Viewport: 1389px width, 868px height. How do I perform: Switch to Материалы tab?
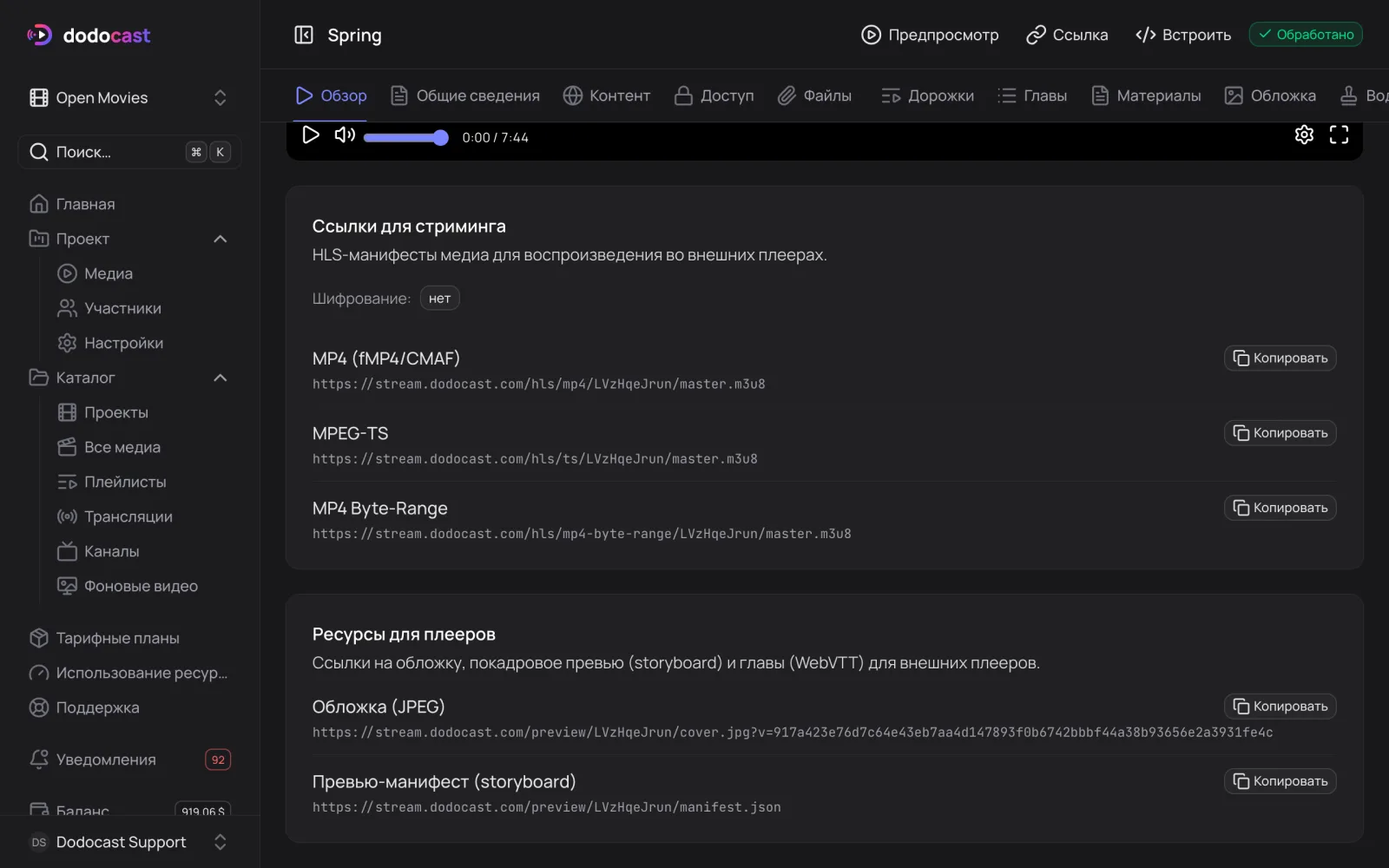pyautogui.click(x=1146, y=95)
